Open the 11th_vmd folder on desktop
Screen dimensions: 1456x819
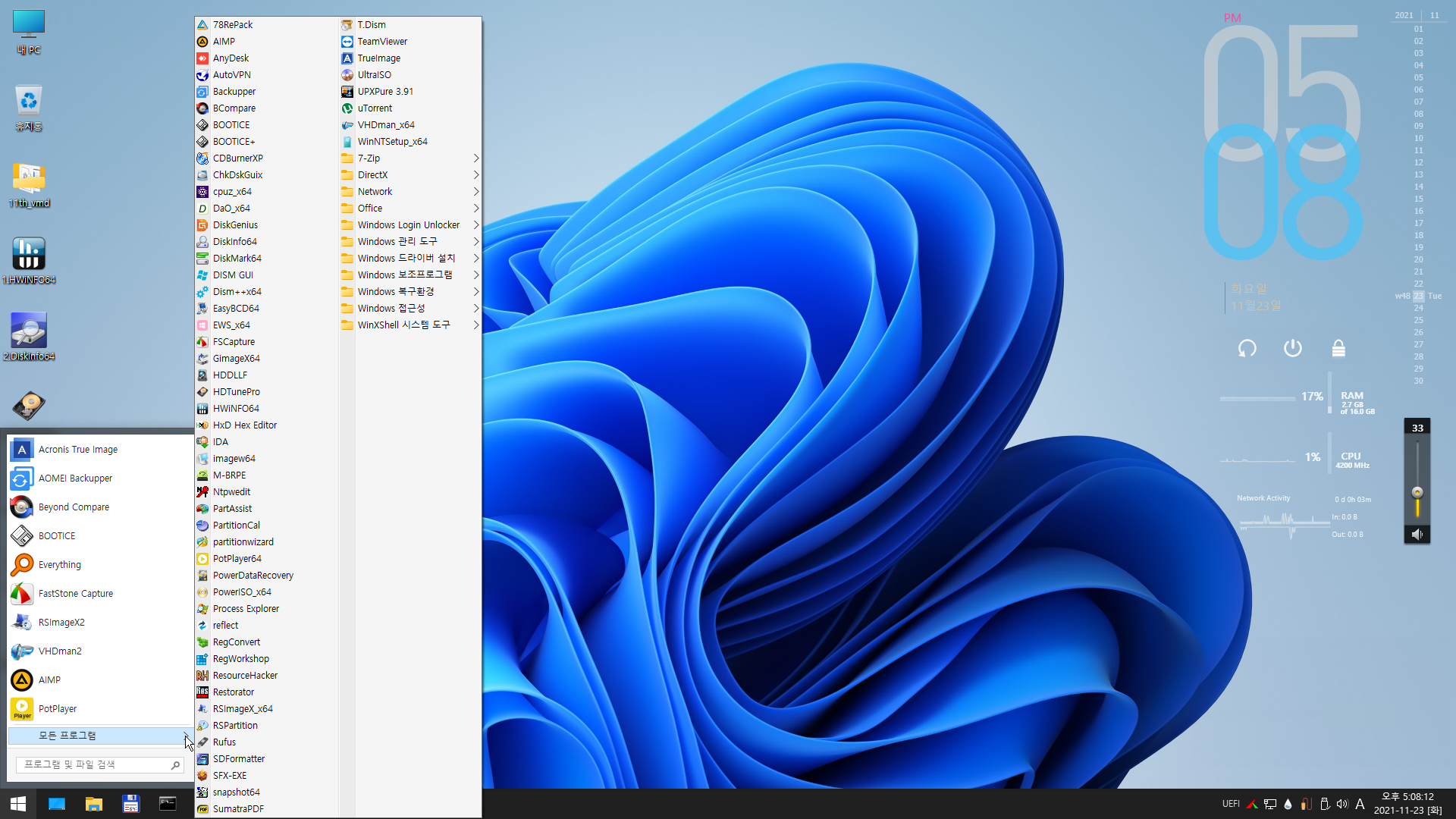coord(29,185)
